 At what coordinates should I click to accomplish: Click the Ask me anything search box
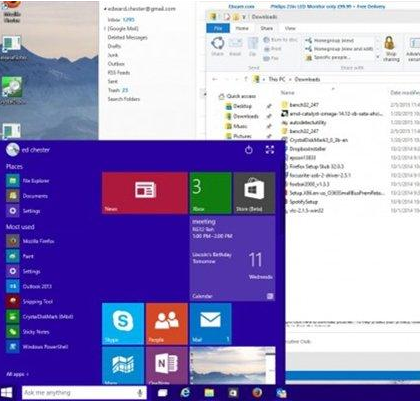[84, 393]
